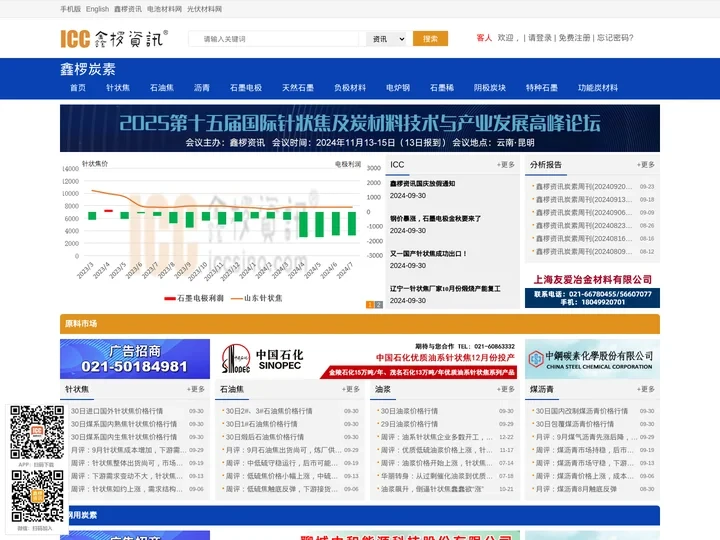720x540 pixels.
Task: Open 炭素周刊(20240809 report
Action: click(x=584, y=252)
